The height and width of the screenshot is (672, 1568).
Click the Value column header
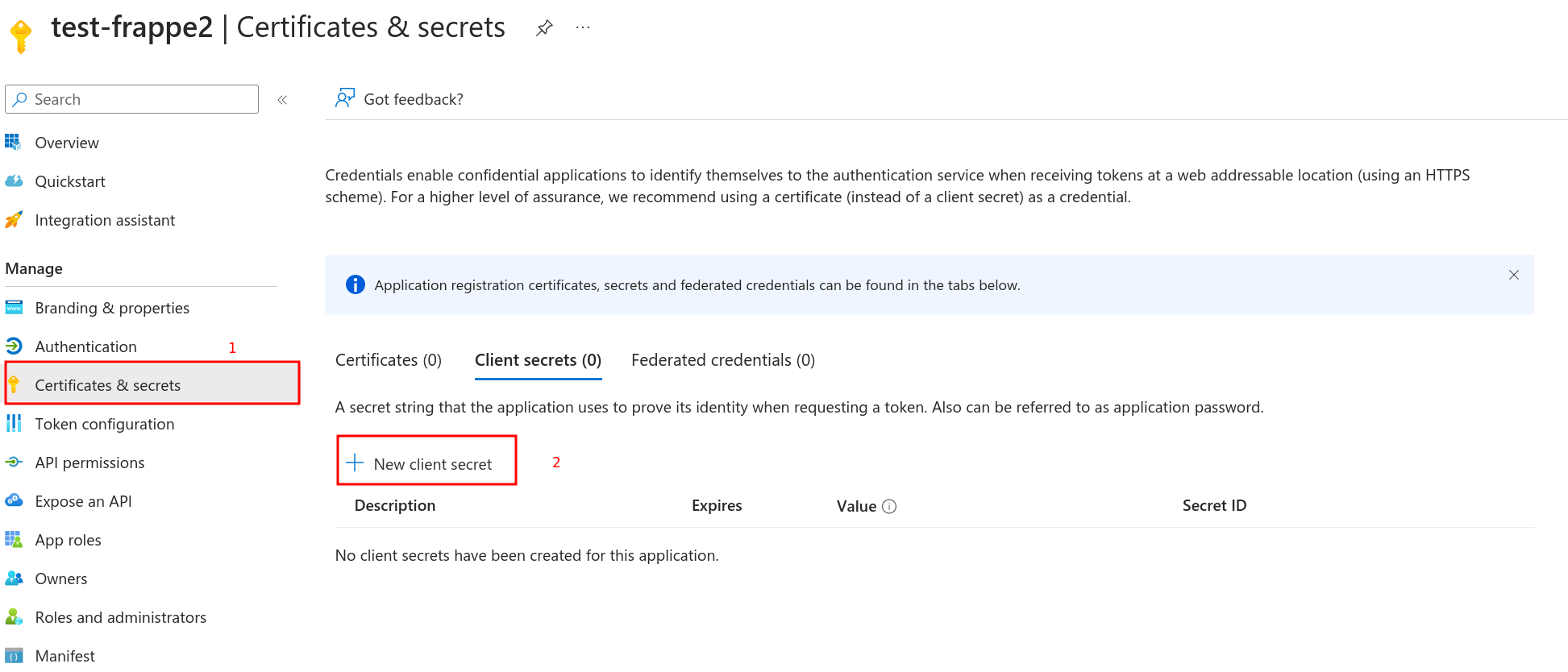pyautogui.click(x=856, y=506)
